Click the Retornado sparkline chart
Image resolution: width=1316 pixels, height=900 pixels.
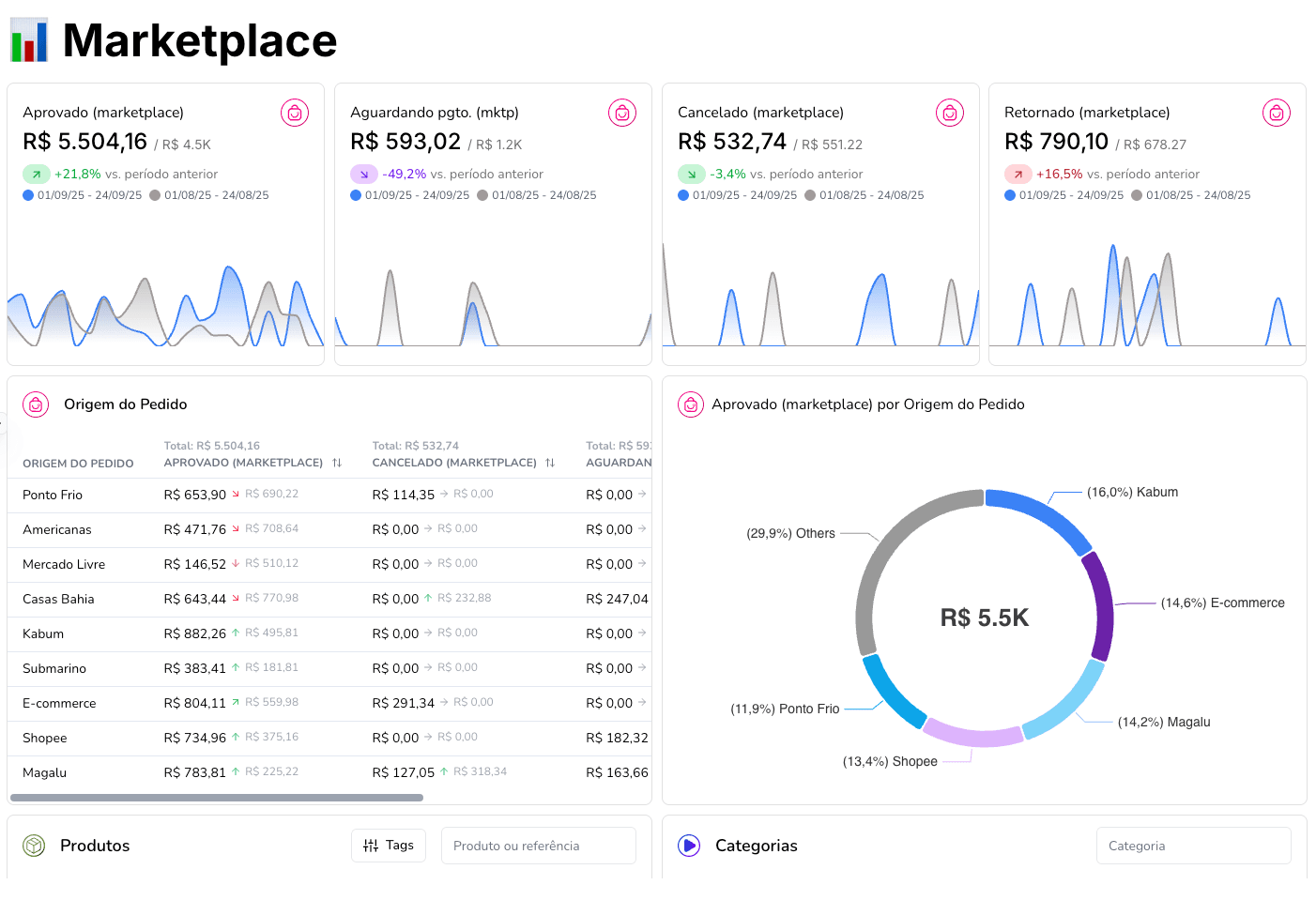[x=1147, y=296]
